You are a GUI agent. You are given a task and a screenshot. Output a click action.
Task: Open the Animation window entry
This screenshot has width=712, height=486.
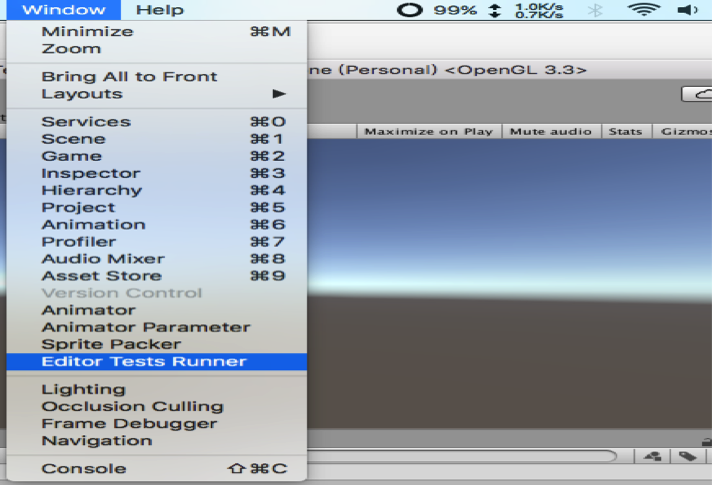(157, 224)
